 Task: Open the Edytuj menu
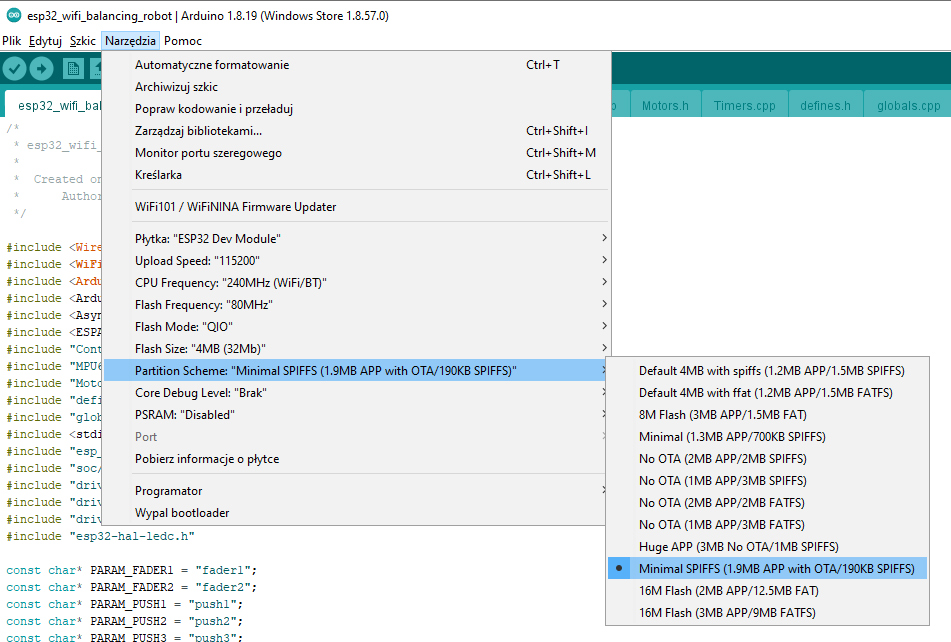click(x=45, y=41)
